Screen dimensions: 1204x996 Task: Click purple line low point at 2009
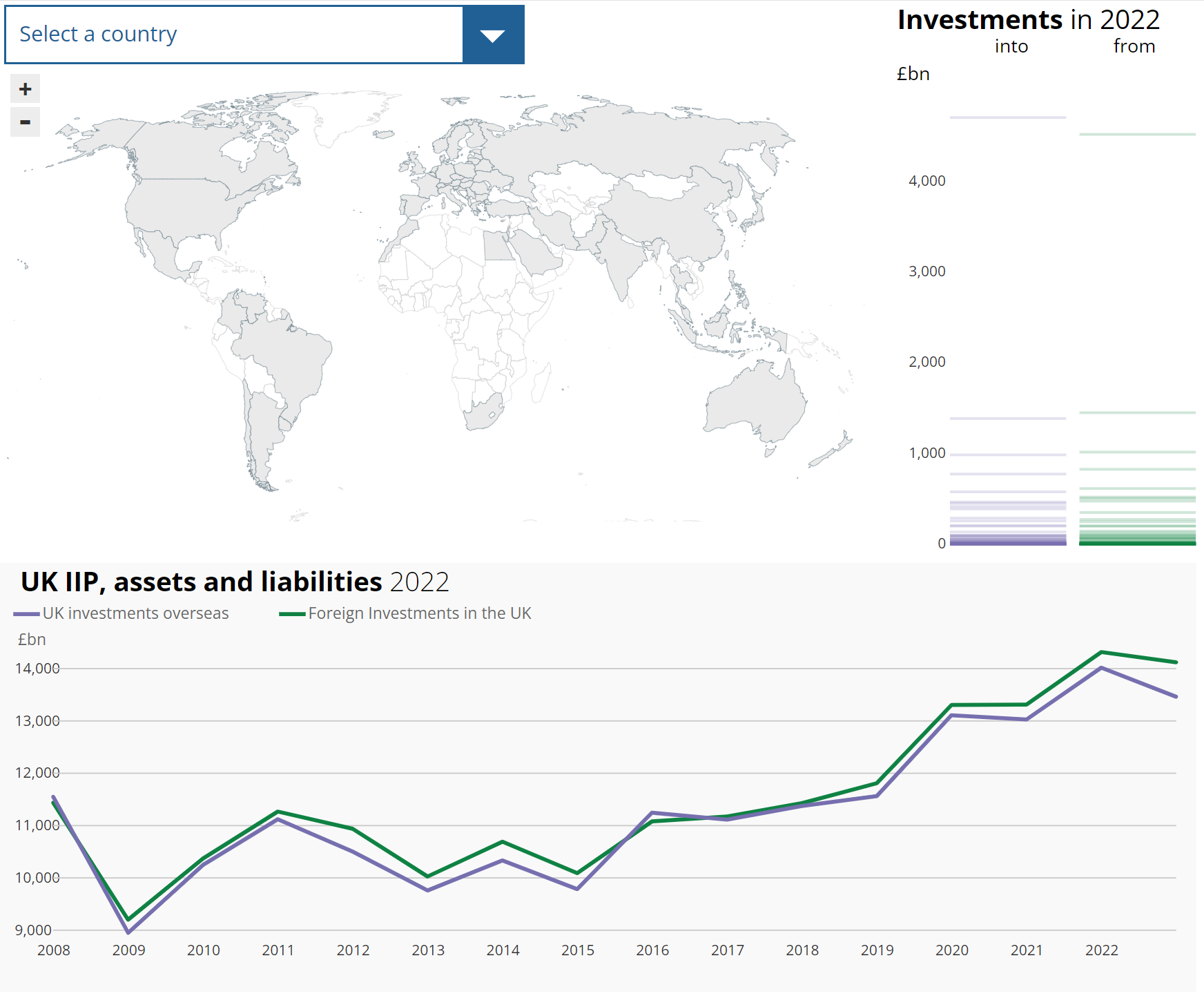[128, 932]
